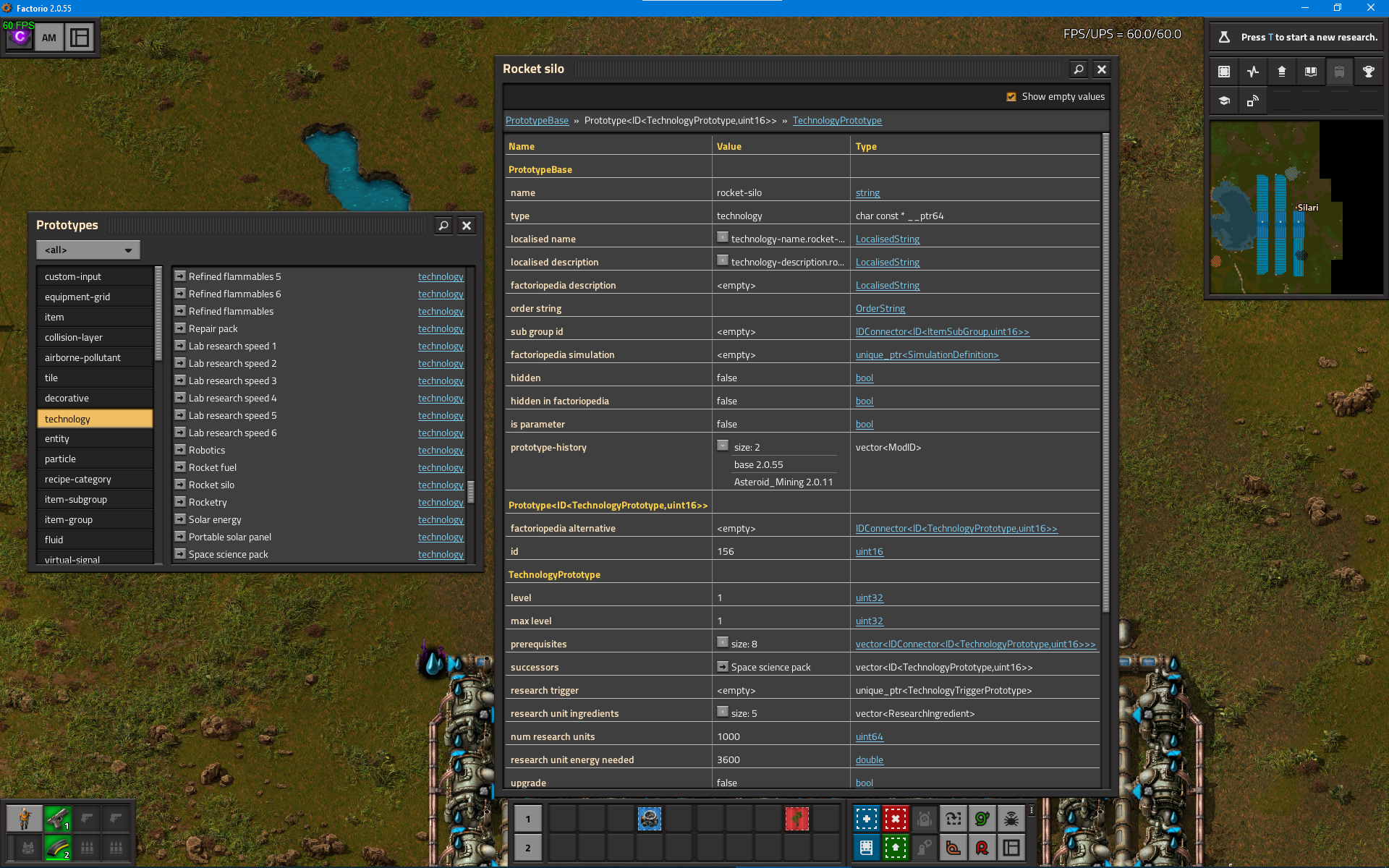Click the technology list scrollbar handle
This screenshot has height=868, width=1389.
471,492
